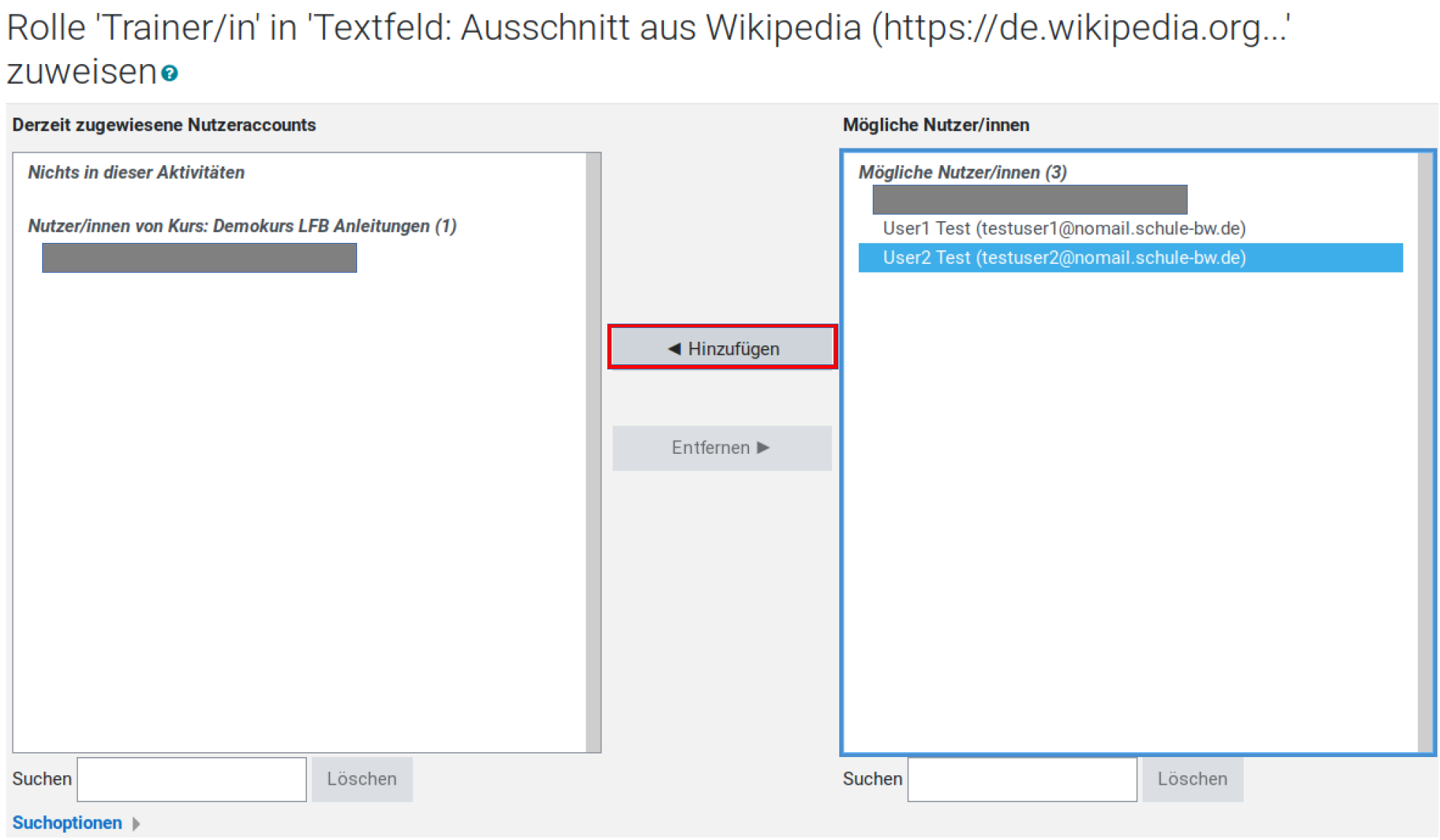
Task: Select User1 Test in possible users list
Action: 1063,228
